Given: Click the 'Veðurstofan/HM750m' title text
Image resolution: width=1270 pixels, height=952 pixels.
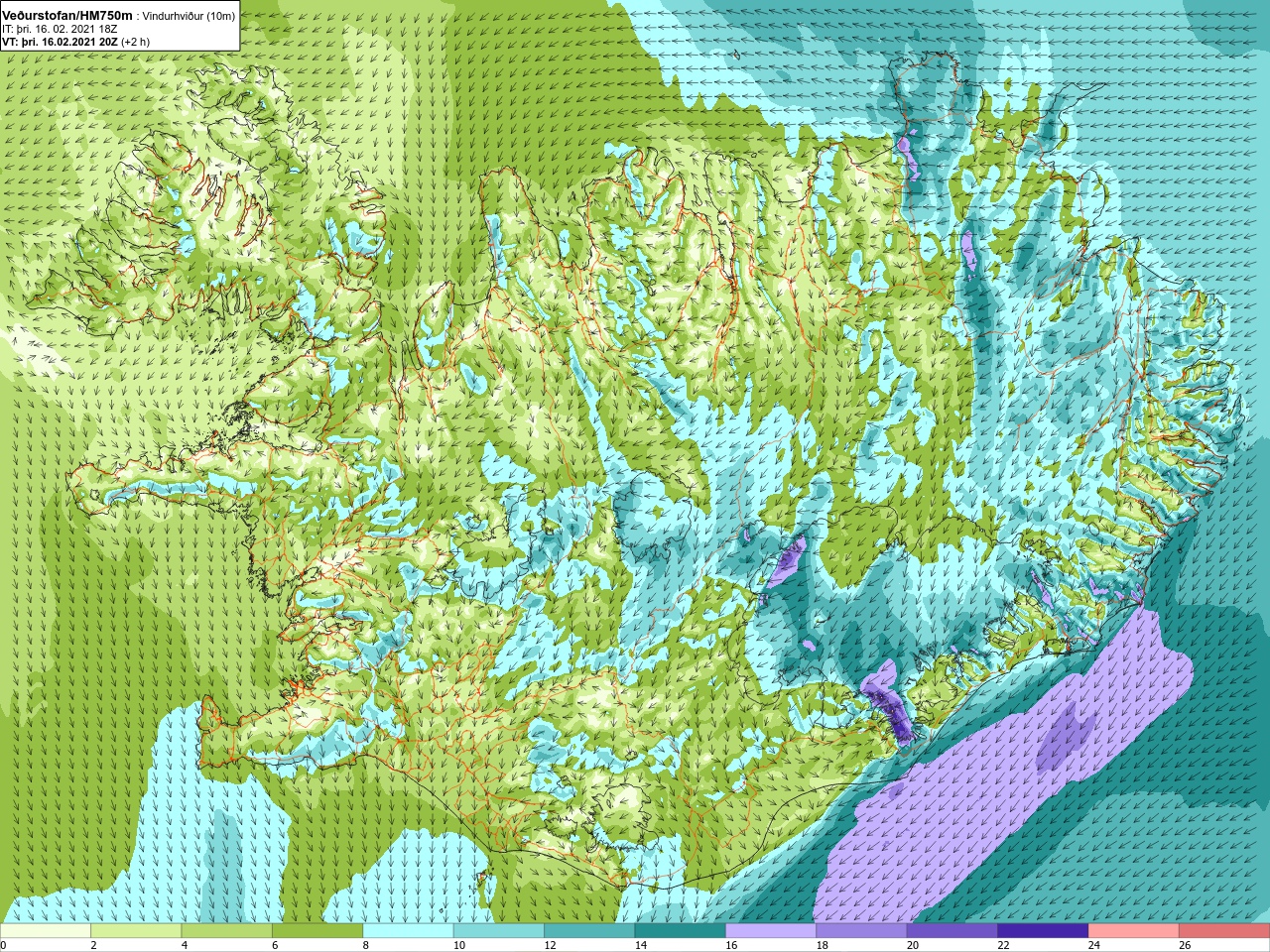Looking at the screenshot, I should tap(67, 16).
